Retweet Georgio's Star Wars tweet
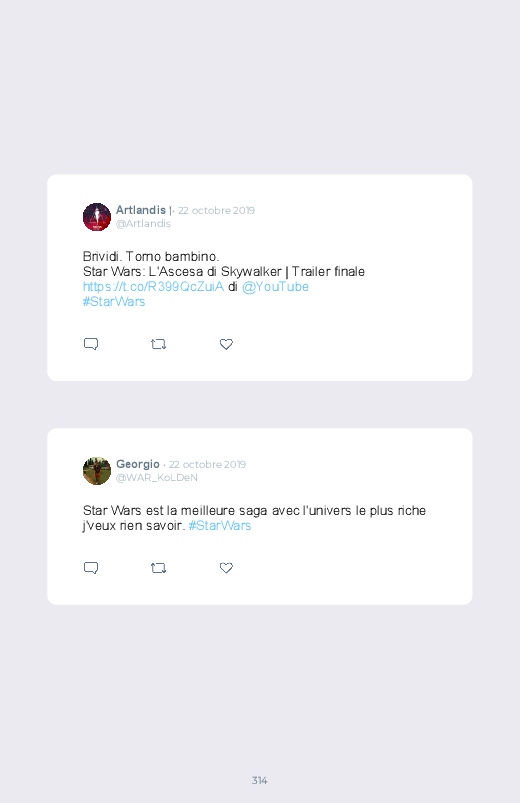 (158, 568)
